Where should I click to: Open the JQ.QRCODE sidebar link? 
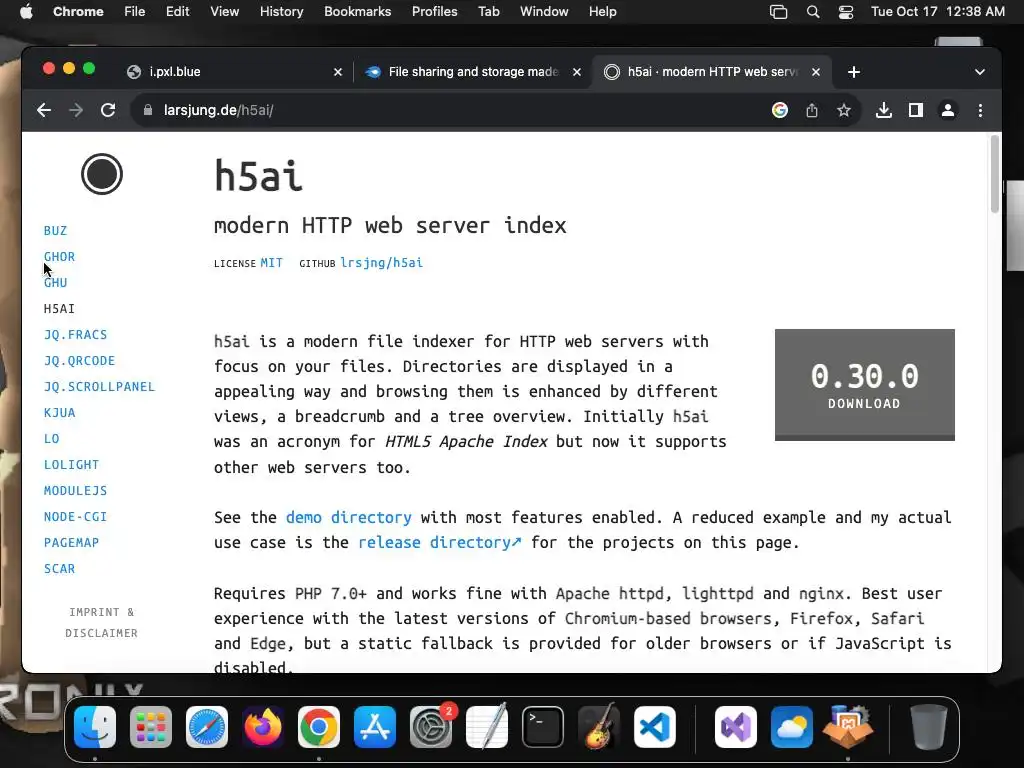click(79, 360)
